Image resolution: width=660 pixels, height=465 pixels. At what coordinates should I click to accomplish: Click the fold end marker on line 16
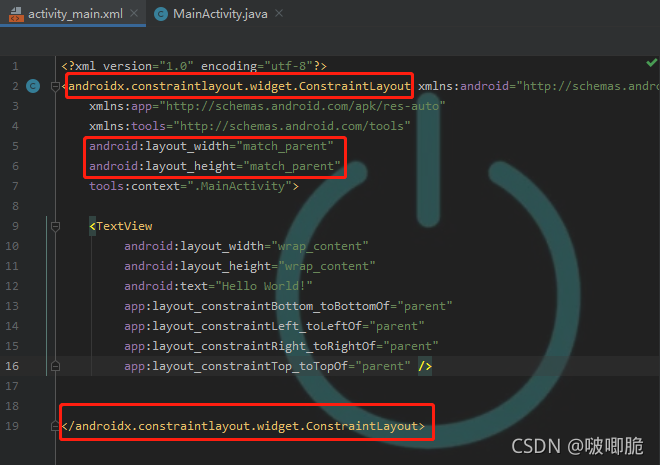[55, 366]
